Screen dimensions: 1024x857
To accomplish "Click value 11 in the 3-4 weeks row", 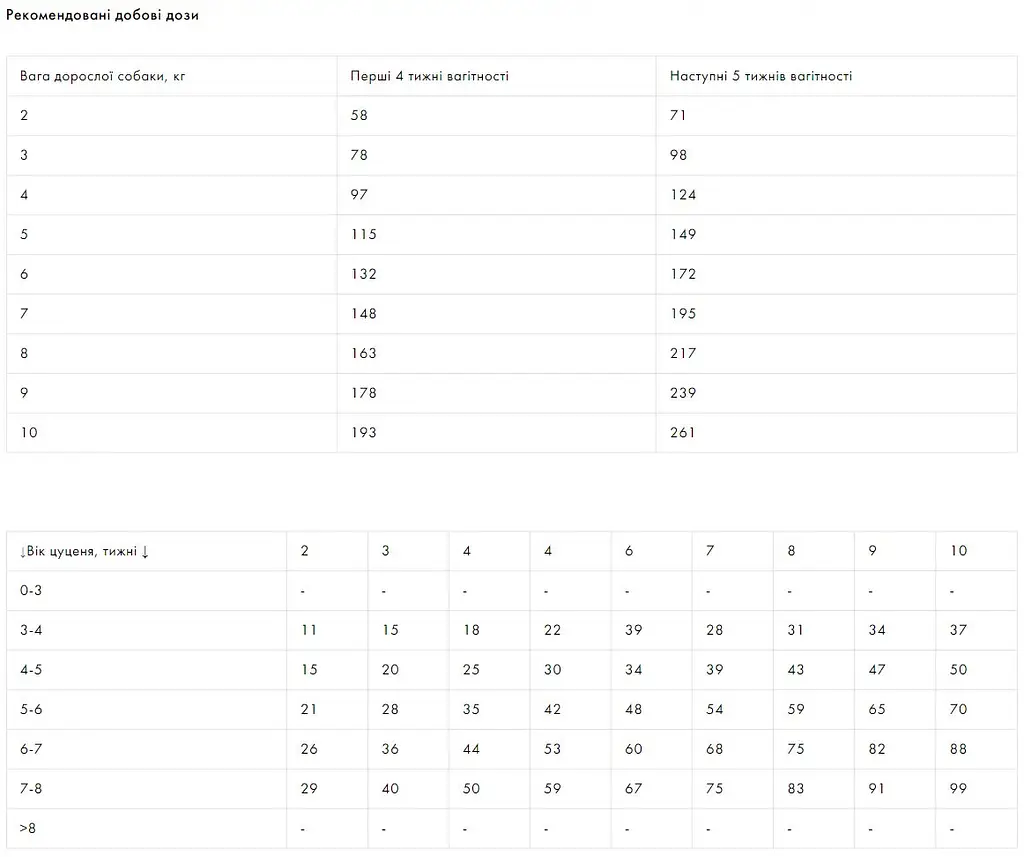I will pyautogui.click(x=309, y=630).
